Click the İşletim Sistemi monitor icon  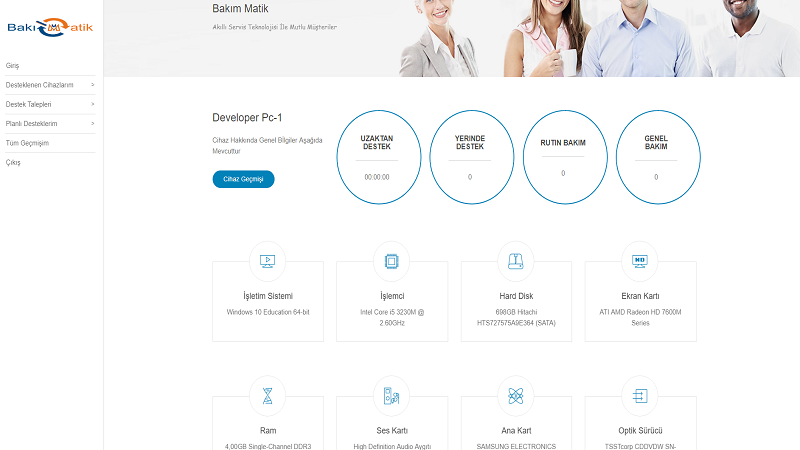click(x=267, y=261)
